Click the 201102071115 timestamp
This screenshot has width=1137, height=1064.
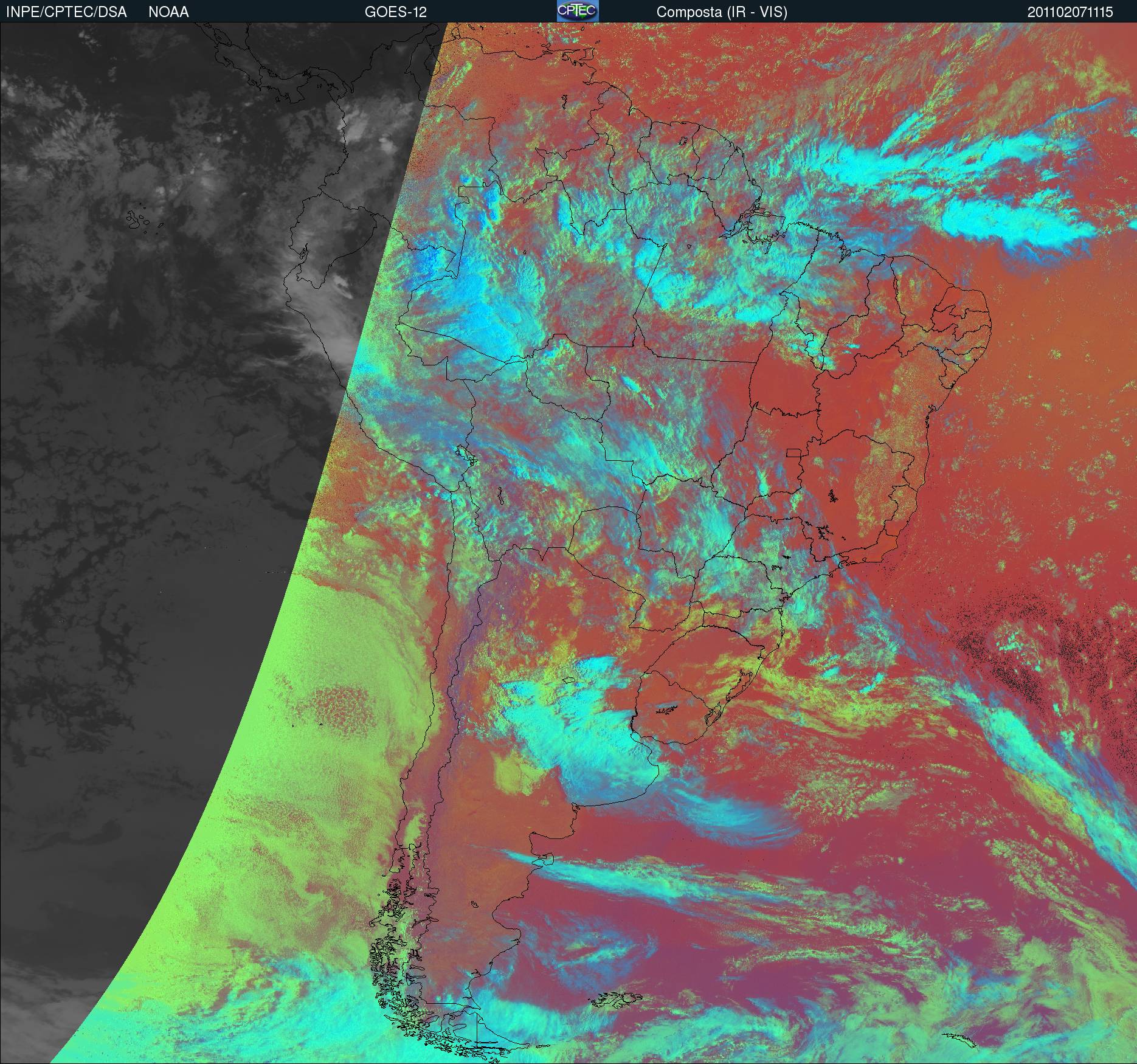[1071, 12]
